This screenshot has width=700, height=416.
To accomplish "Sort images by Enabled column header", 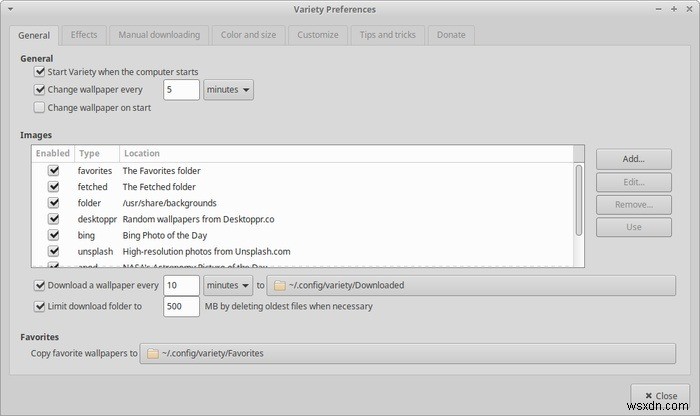I will tap(53, 154).
